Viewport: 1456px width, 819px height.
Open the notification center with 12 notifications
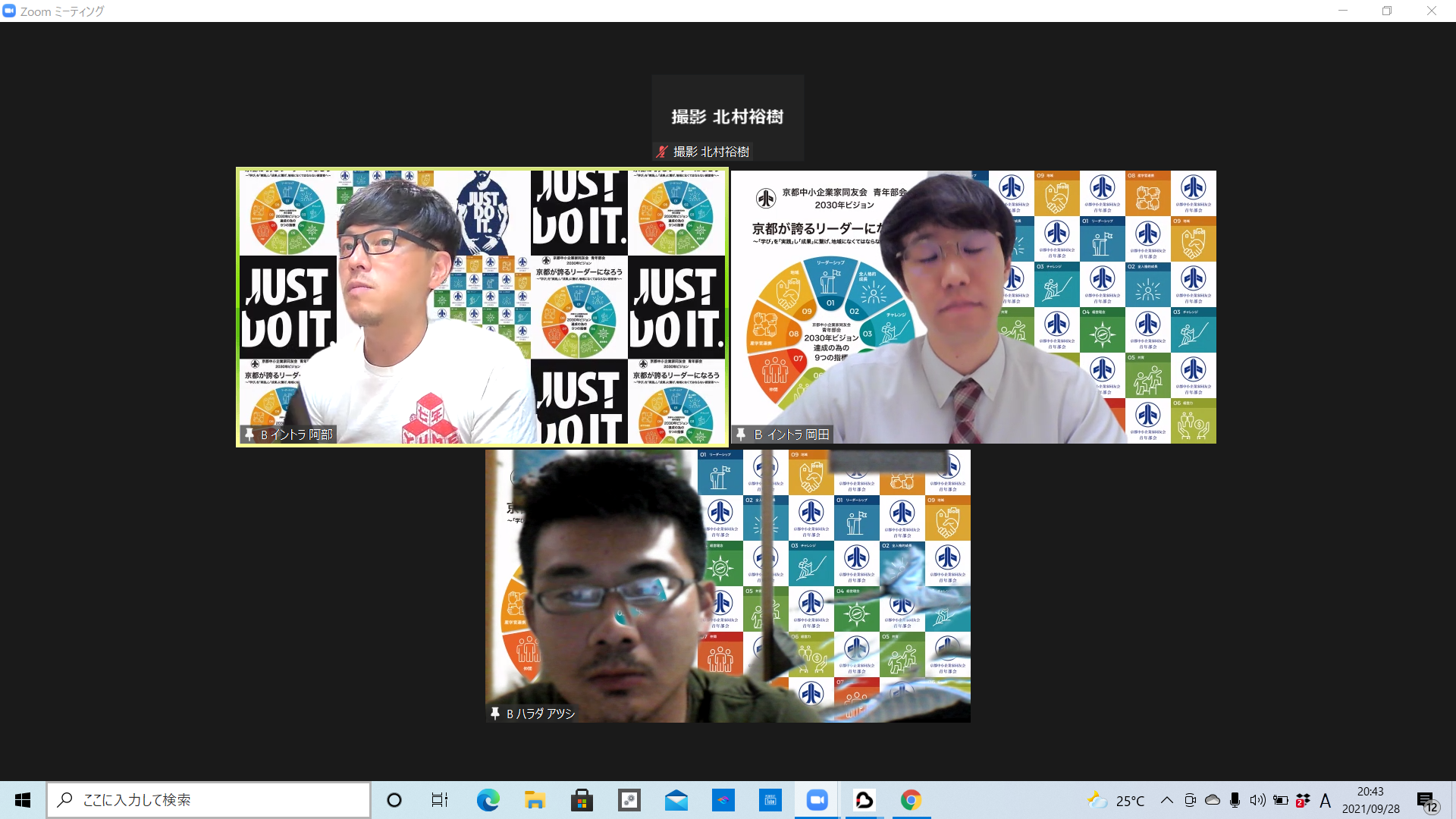tap(1426, 802)
